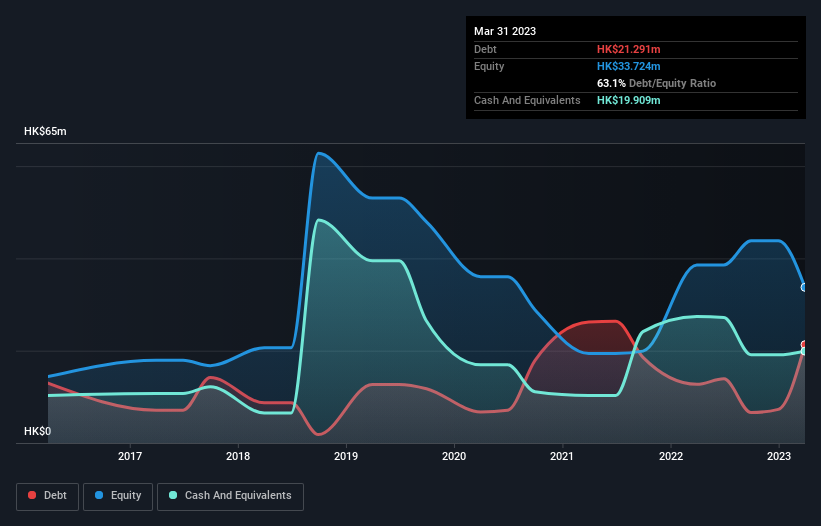Viewport: 821px width, 526px height.
Task: Click the HK$65m axis label
Action: click(x=45, y=131)
